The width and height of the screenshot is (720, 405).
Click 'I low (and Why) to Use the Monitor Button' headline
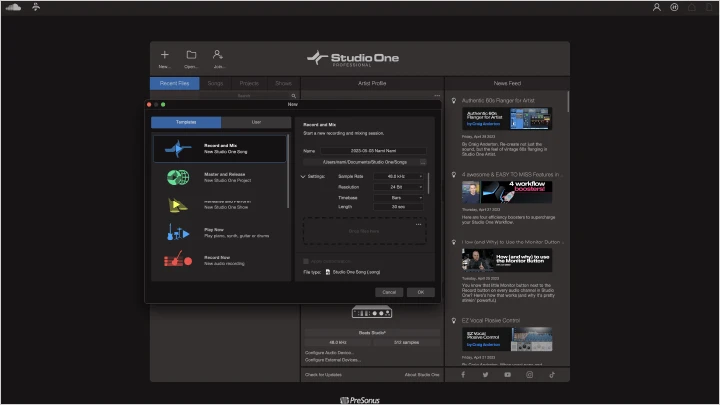coord(512,242)
